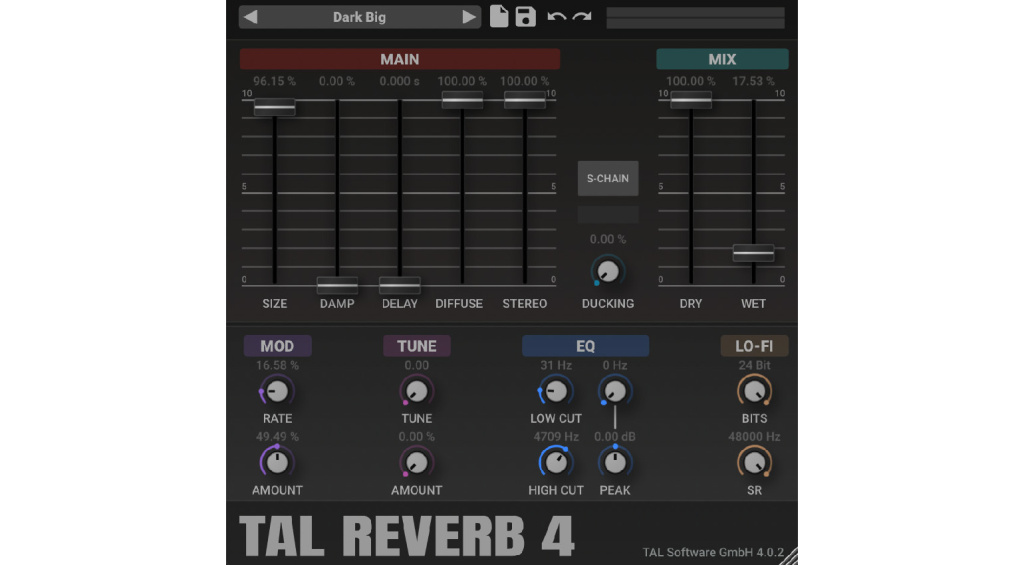Viewport: 1024px width, 565px height.
Task: Click the MIX section header
Action: coord(722,59)
